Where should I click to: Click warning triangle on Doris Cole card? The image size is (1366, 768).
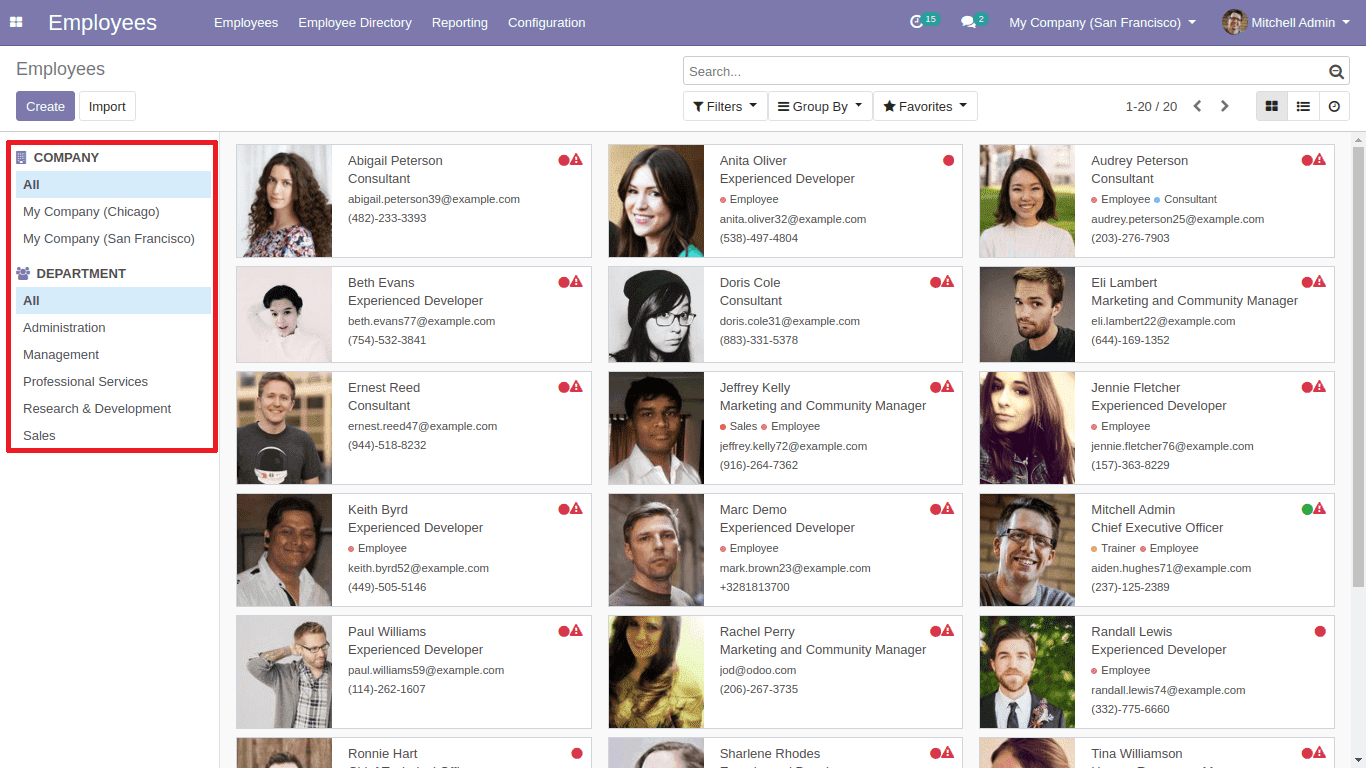click(948, 282)
